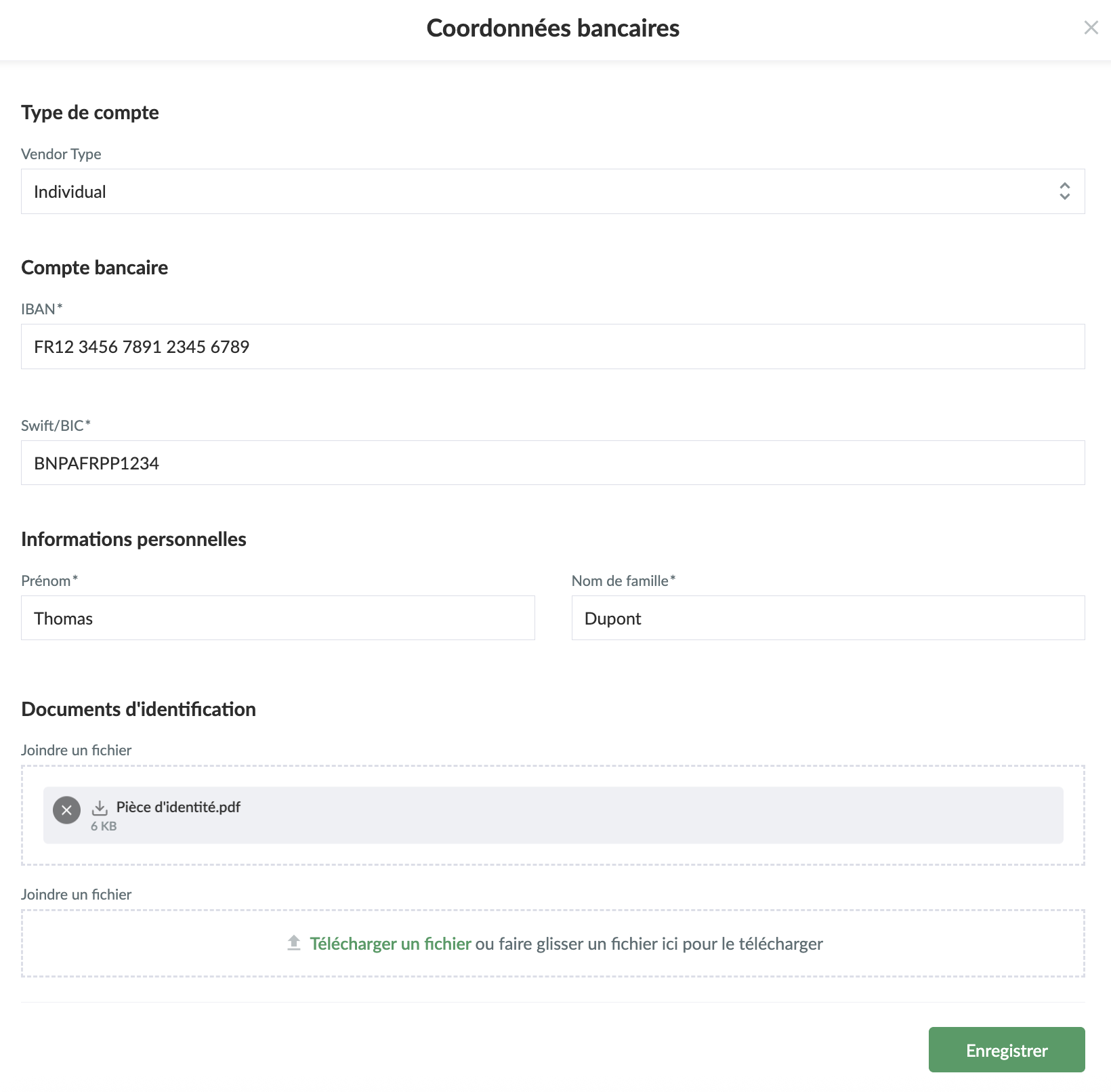The height and width of the screenshot is (1092, 1111).
Task: Focus the IBAN input field
Action: [553, 347]
